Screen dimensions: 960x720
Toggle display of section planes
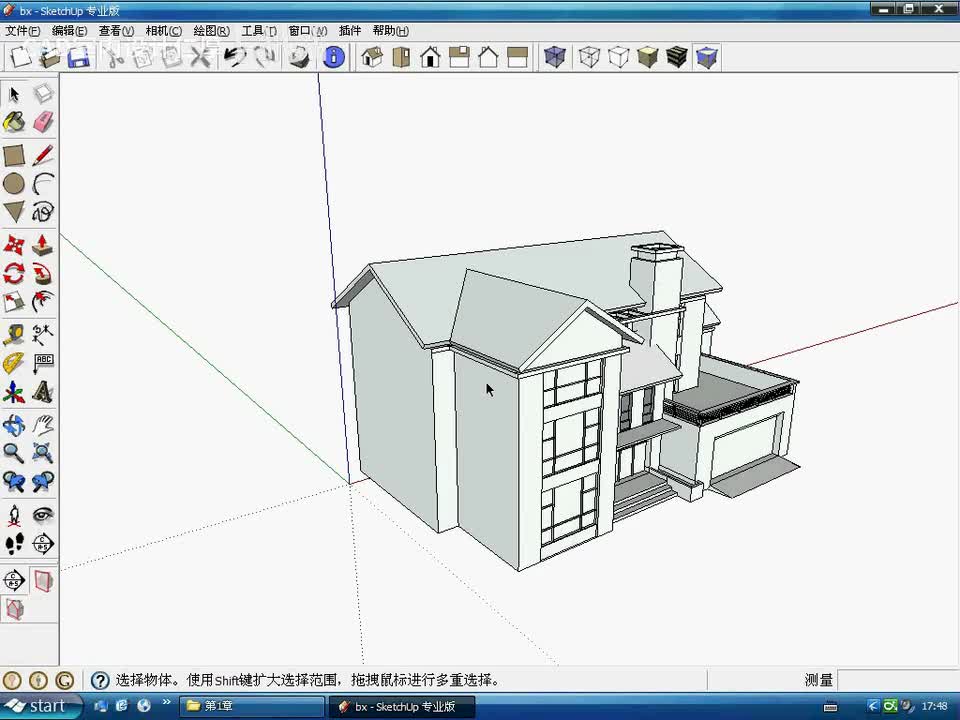click(x=43, y=580)
